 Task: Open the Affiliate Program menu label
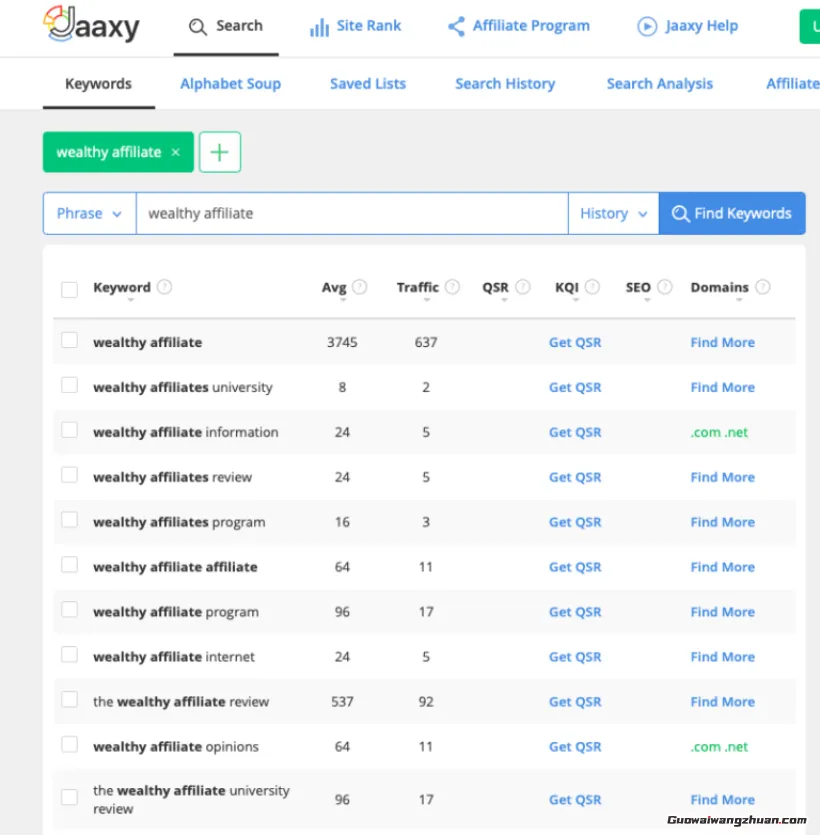531,26
